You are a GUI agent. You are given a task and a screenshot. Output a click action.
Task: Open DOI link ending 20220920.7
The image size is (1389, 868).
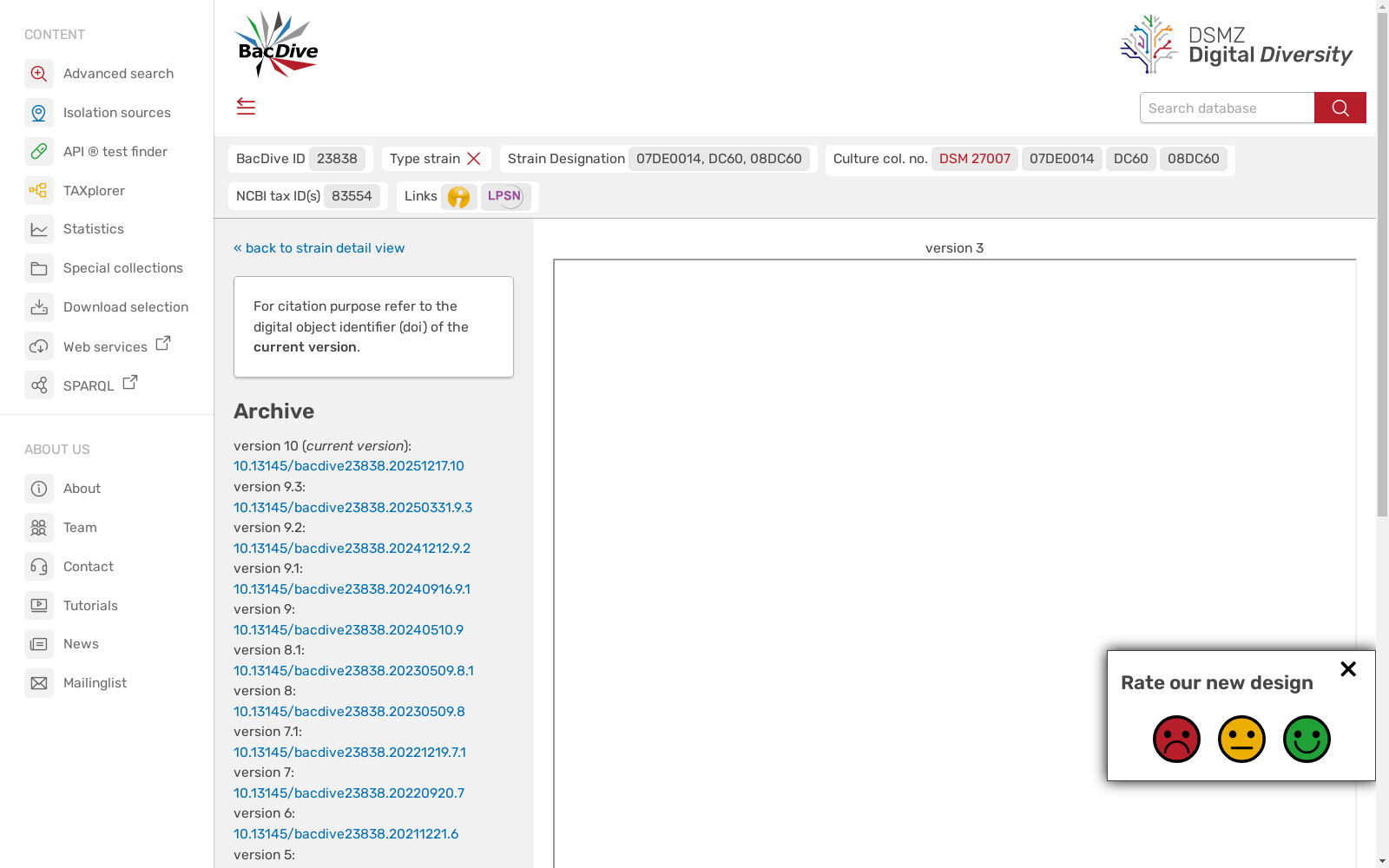click(349, 793)
